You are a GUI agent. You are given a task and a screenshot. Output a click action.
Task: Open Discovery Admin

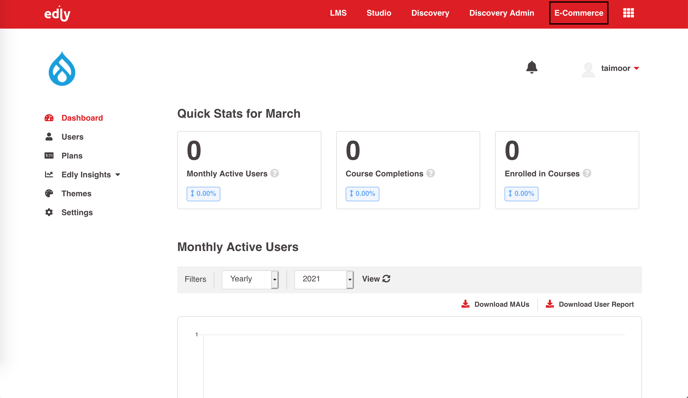tap(502, 13)
